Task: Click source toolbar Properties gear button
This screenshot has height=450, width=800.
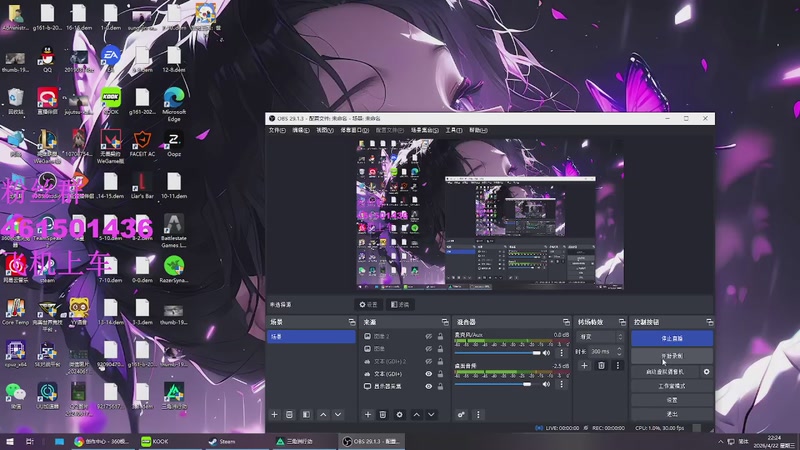Action: pos(368,305)
